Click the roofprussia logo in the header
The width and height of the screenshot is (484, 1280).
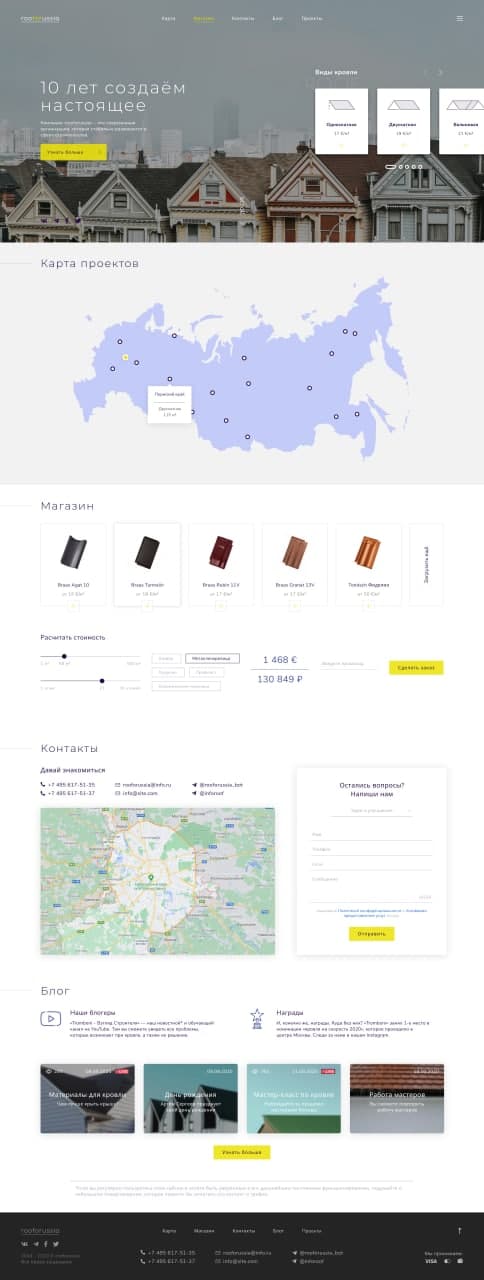(x=40, y=18)
